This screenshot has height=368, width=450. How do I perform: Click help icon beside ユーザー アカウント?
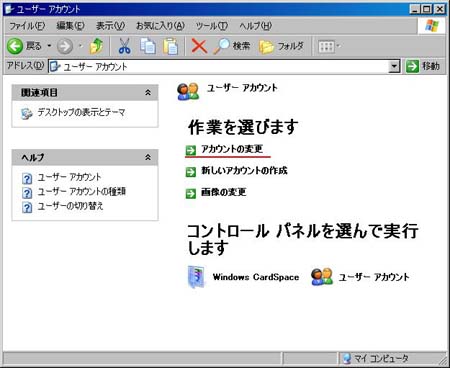pos(27,179)
